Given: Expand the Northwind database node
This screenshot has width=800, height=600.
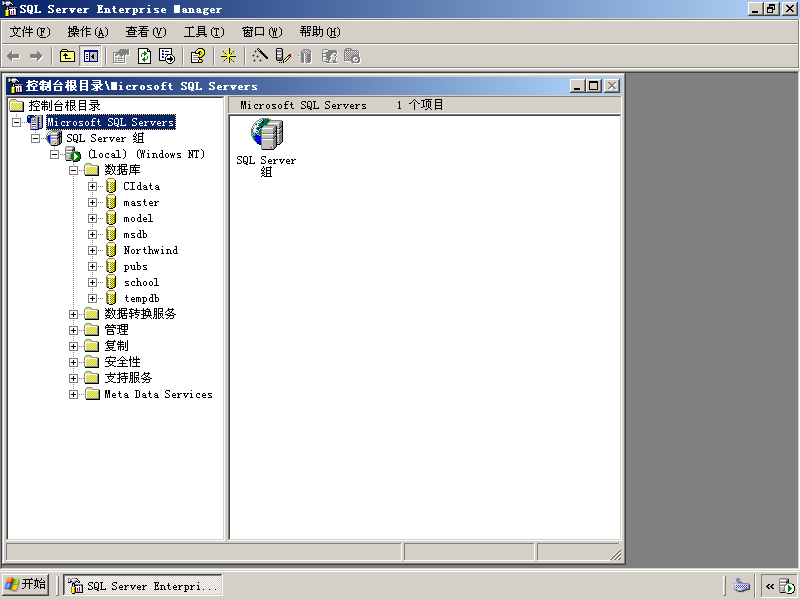Looking at the screenshot, I should click(92, 250).
